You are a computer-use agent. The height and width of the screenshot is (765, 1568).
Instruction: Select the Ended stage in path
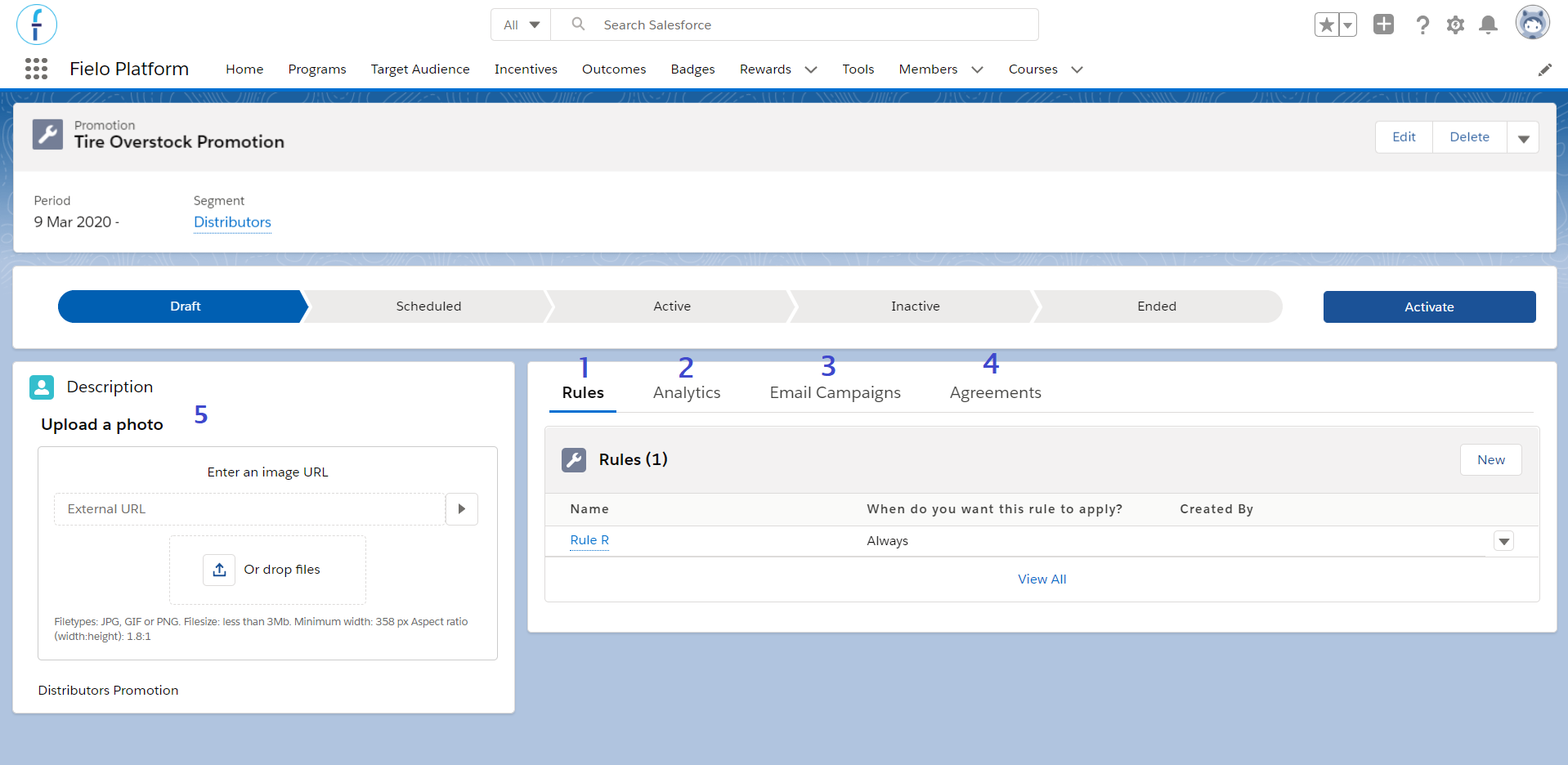1157,306
